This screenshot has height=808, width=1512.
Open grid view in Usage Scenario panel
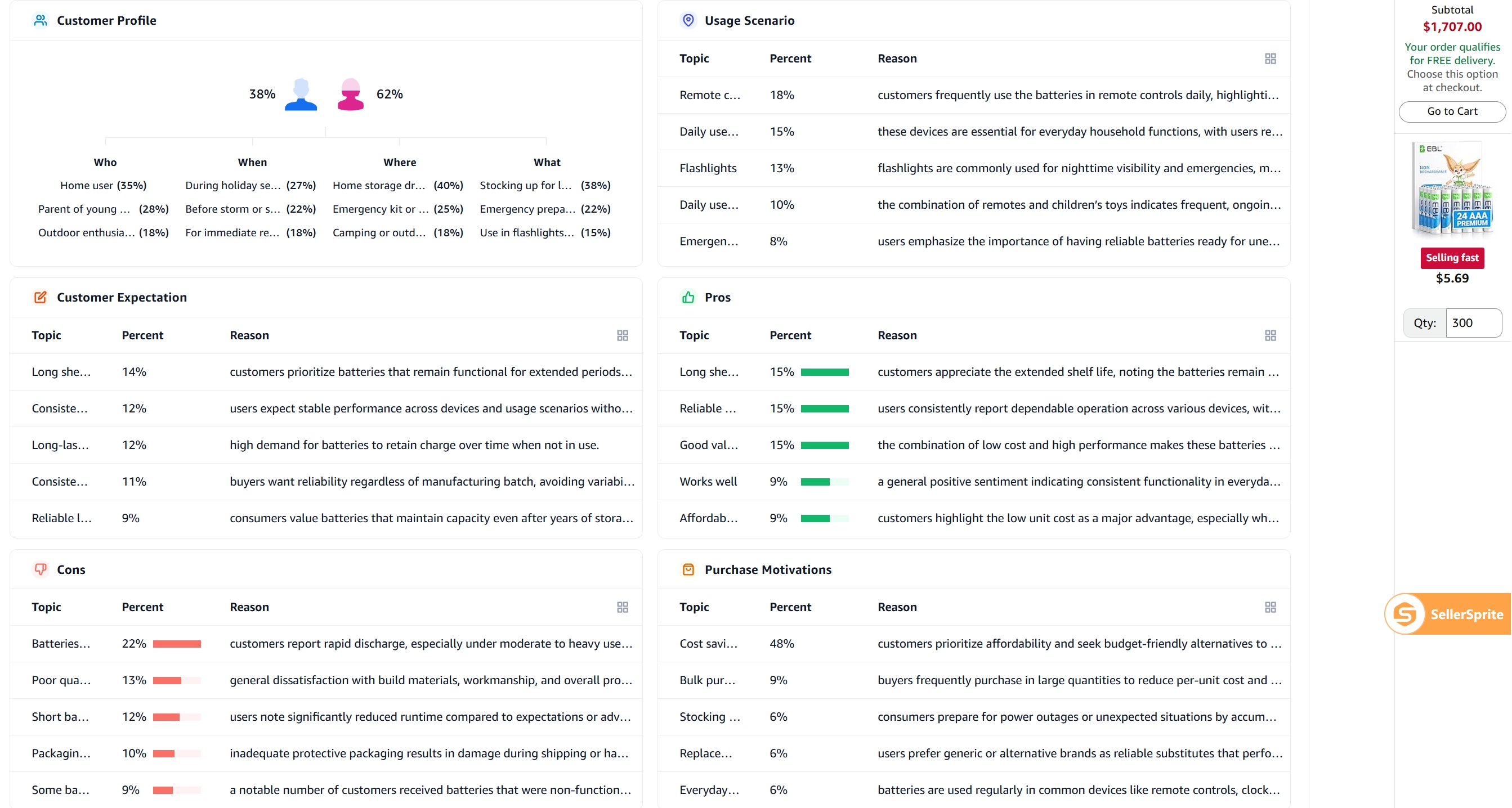1270,59
